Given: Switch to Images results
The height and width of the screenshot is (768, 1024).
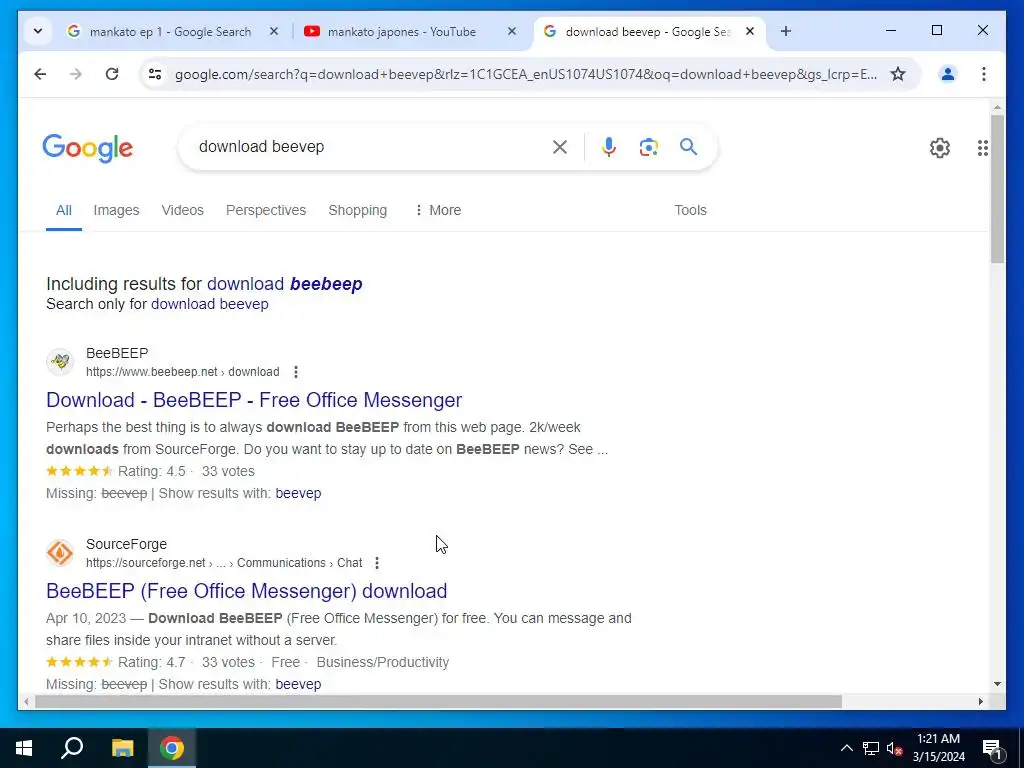Looking at the screenshot, I should click(x=116, y=210).
